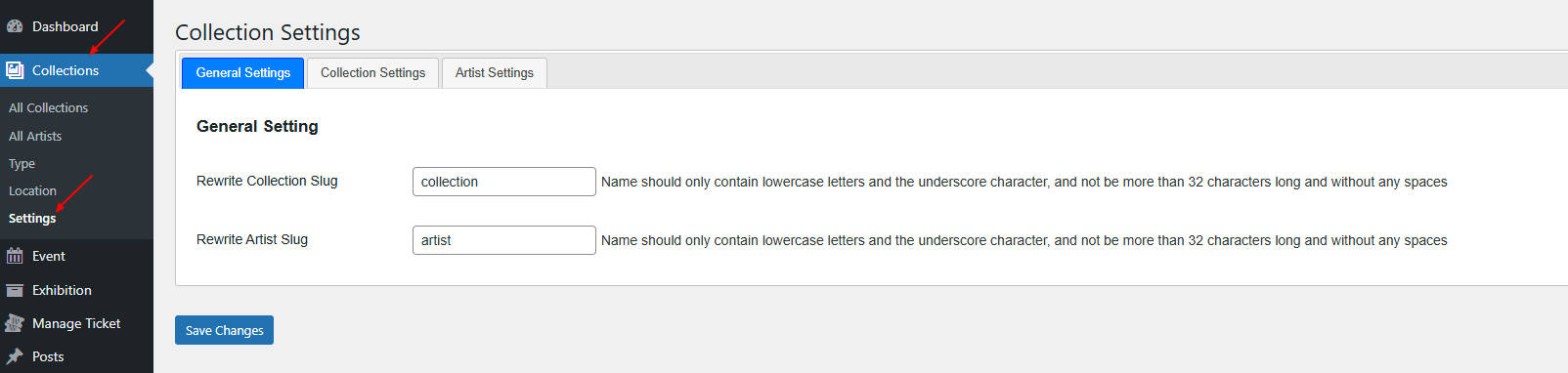Viewport: 1568px width, 373px height.
Task: Click the Posts pushpin icon
Action: (15, 356)
